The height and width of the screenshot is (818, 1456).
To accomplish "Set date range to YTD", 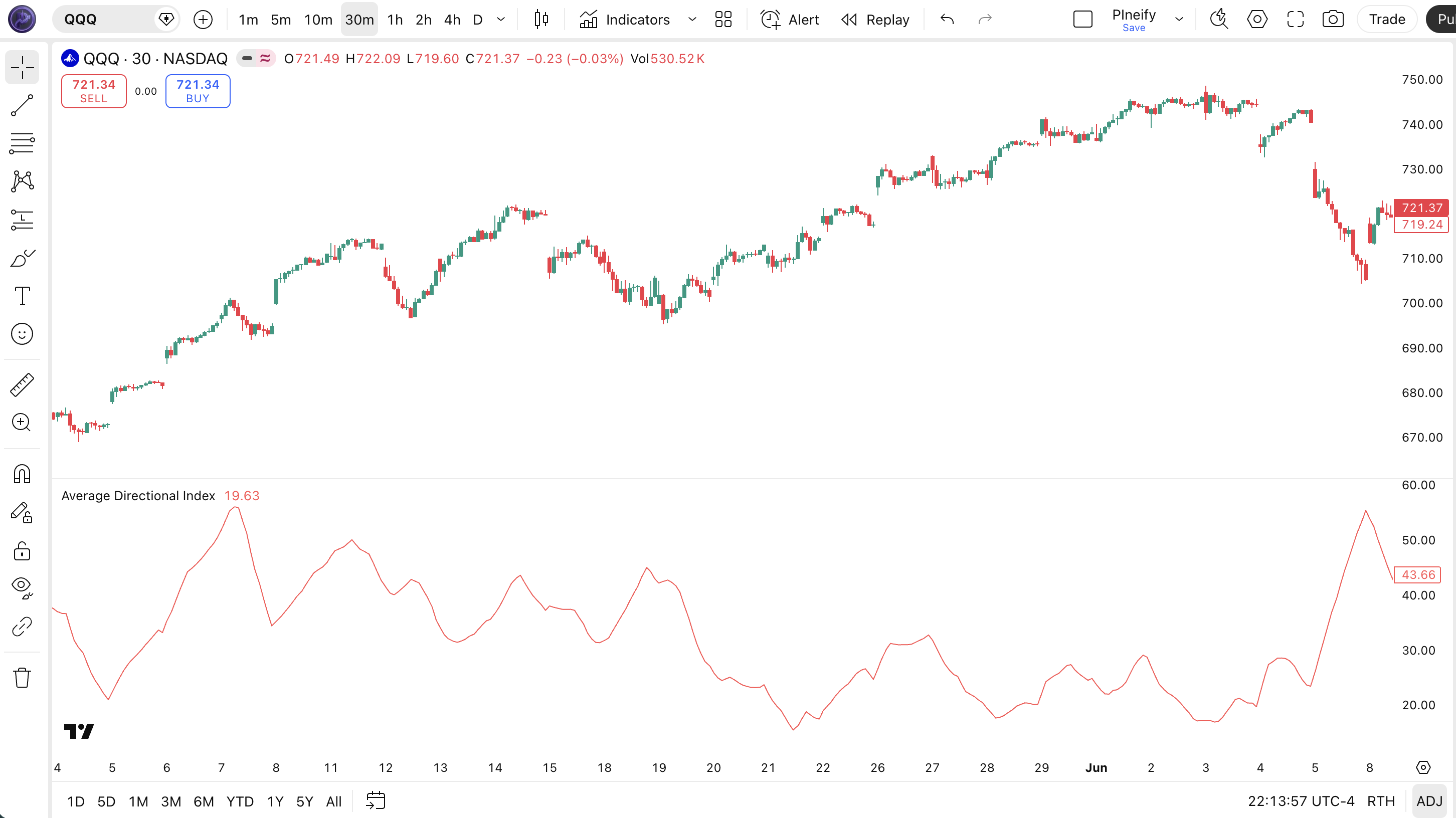I will point(240,801).
